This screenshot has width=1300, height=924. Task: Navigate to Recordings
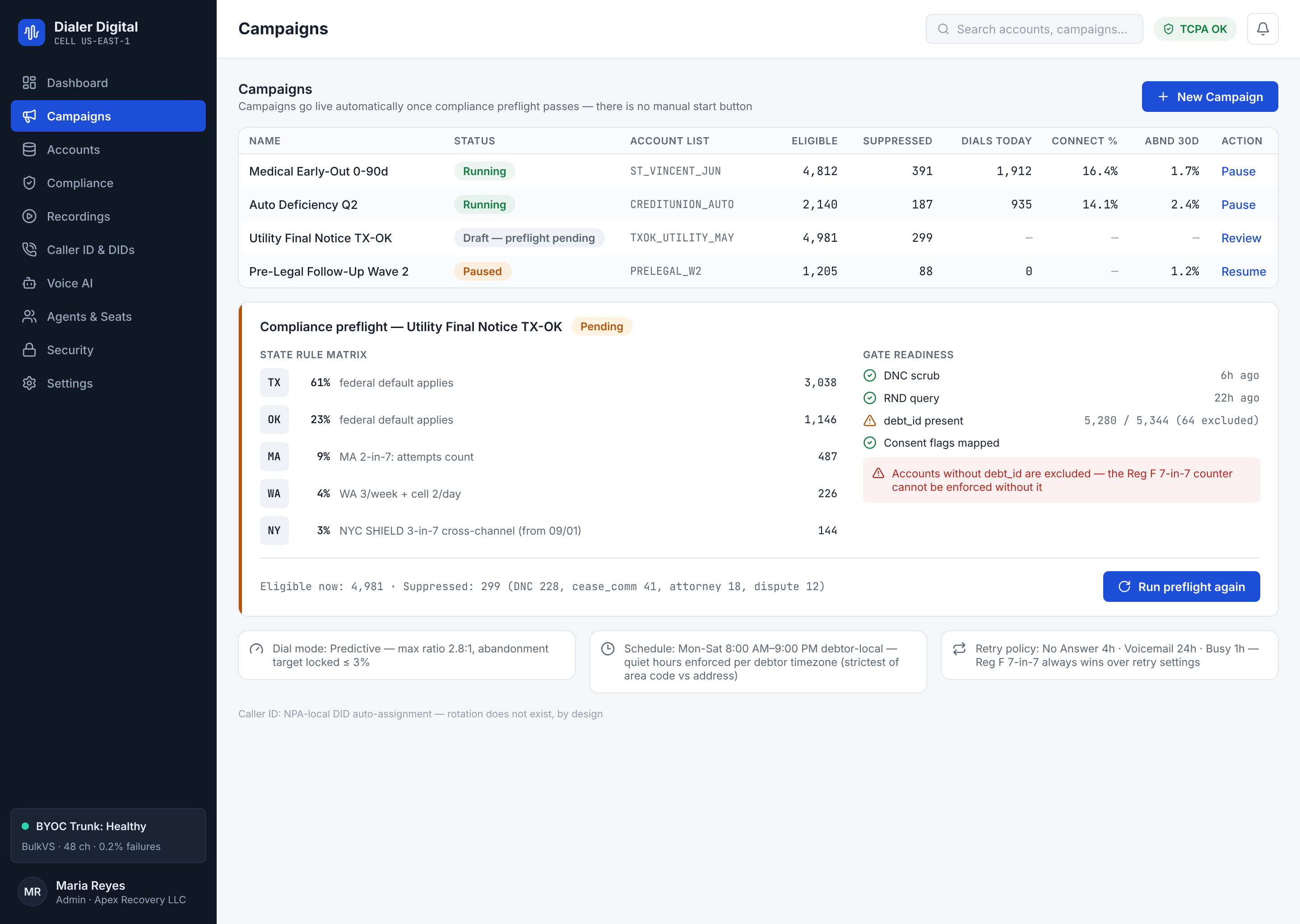[108, 216]
